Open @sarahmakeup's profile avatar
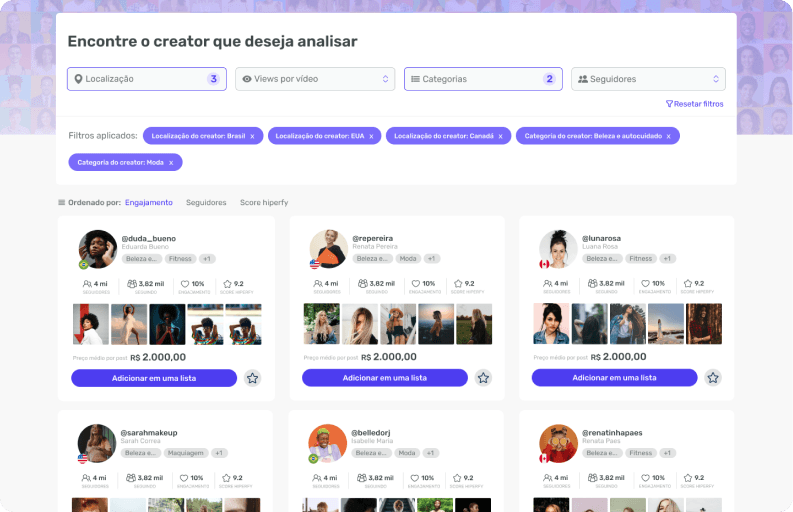This screenshot has height=512, width=793. 97,443
